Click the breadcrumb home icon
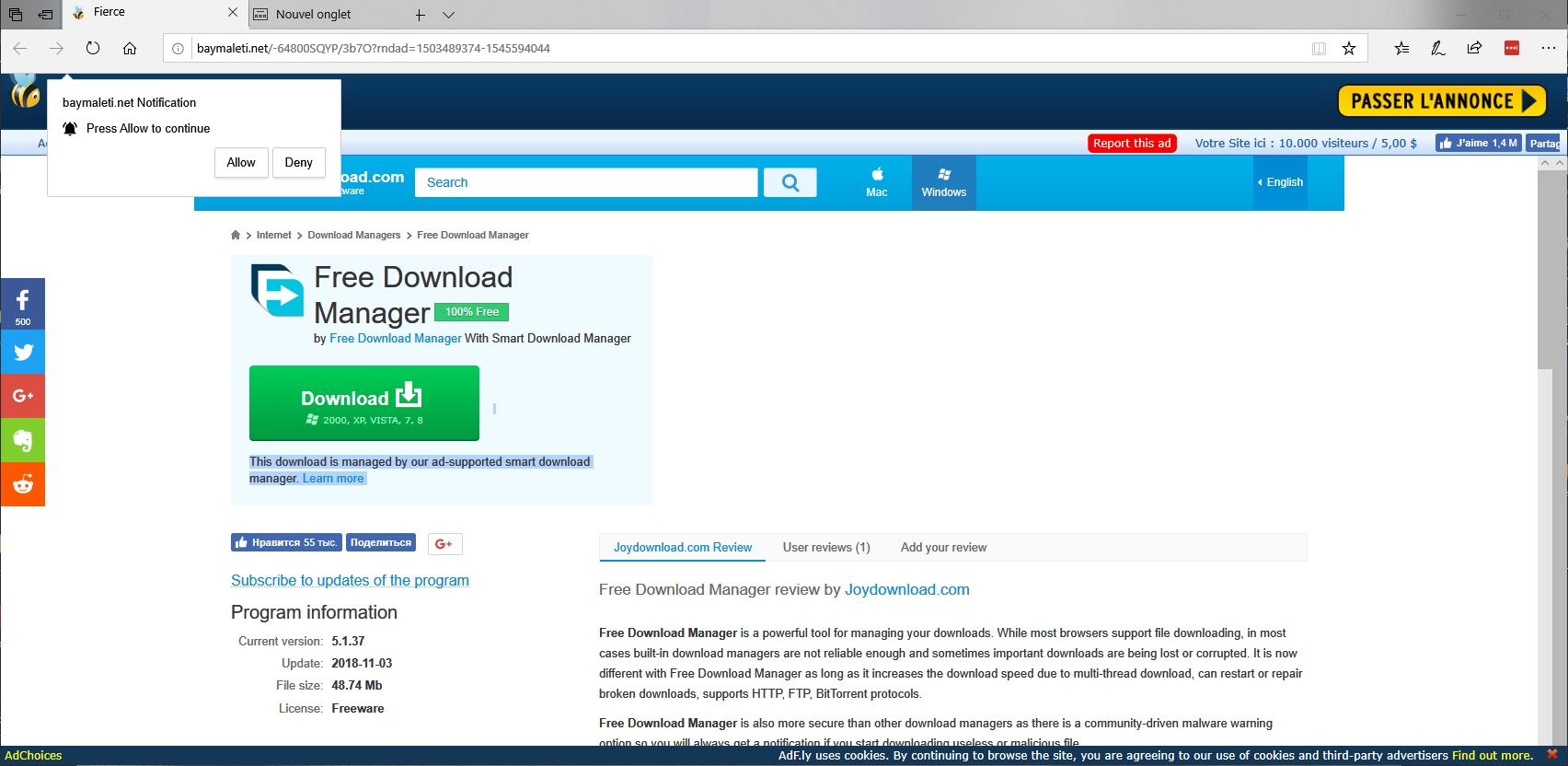This screenshot has width=1568, height=766. (236, 235)
